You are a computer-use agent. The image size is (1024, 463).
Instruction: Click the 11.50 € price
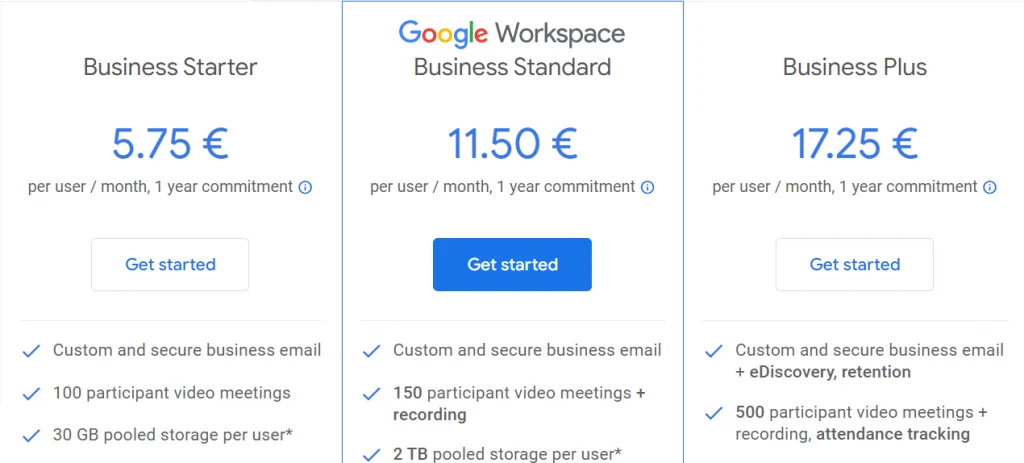point(512,144)
